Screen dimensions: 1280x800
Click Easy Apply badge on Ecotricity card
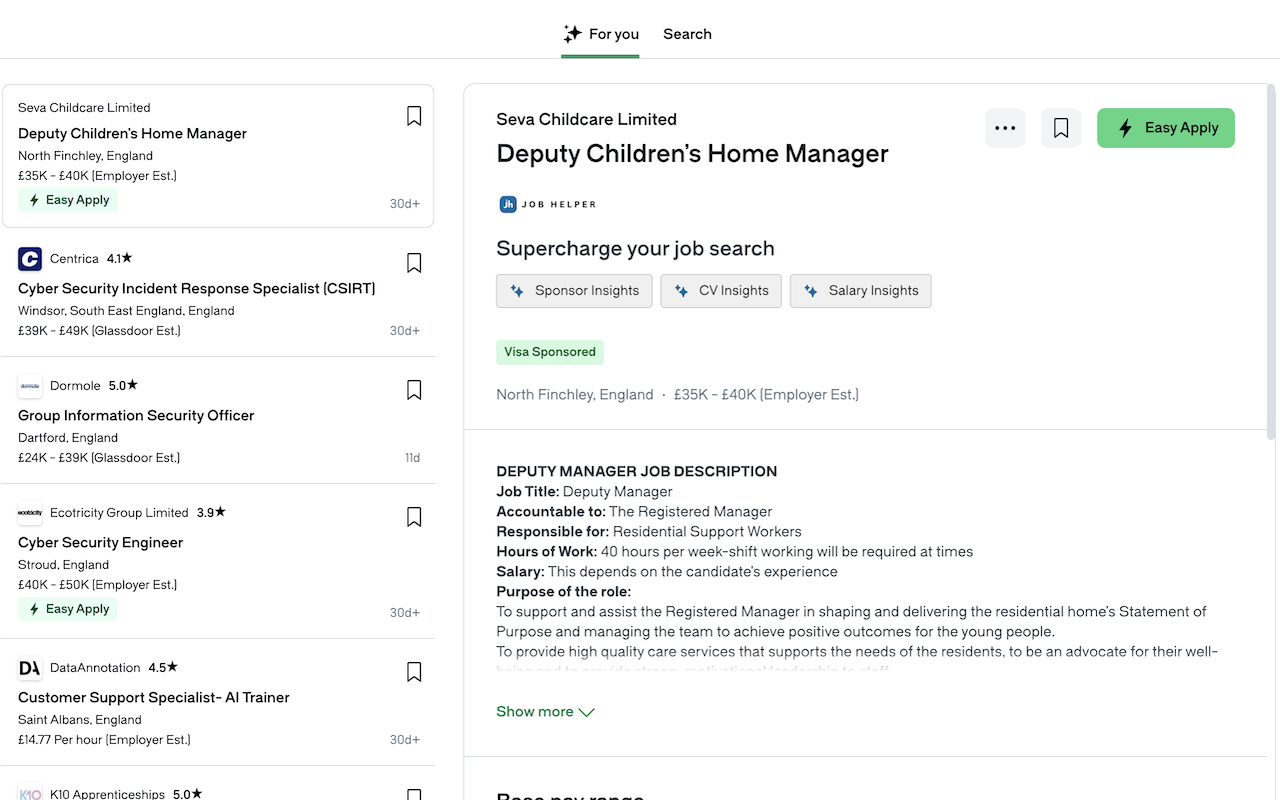68,609
